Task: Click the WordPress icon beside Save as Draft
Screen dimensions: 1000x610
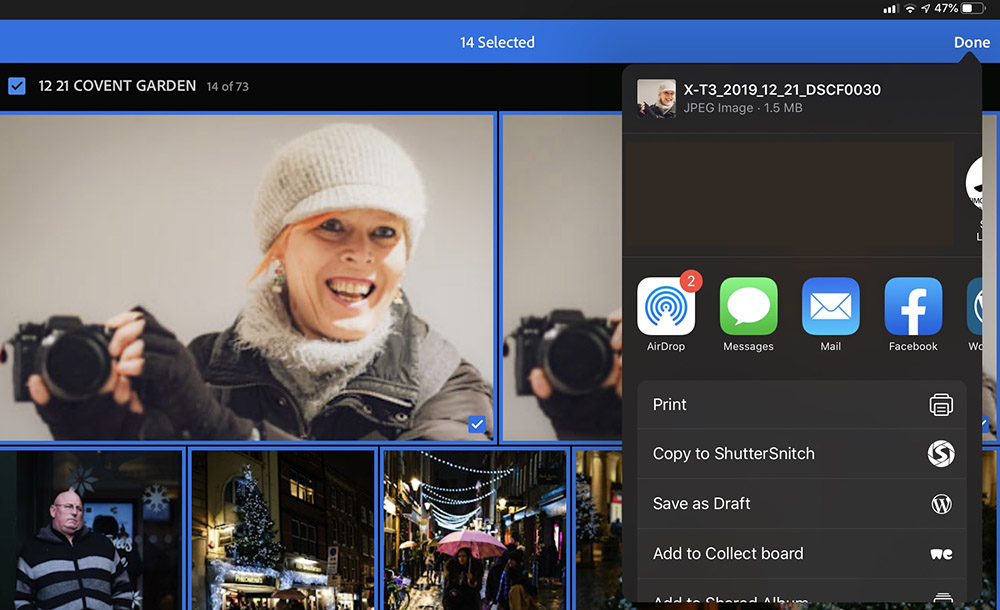Action: pyautogui.click(x=940, y=504)
